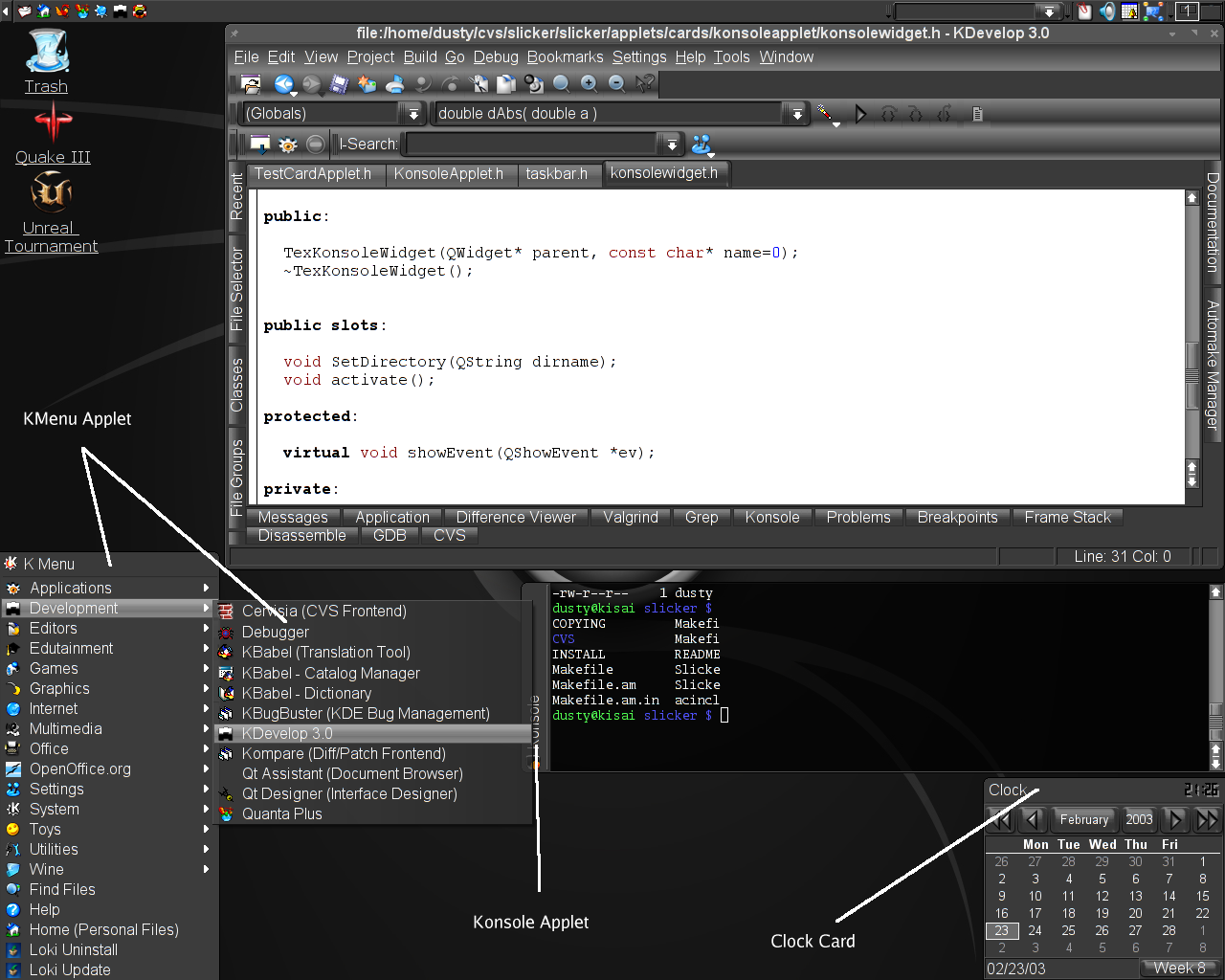1225x980 pixels.
Task: Switch to the TestCardApplet.h tab
Action: click(x=313, y=173)
